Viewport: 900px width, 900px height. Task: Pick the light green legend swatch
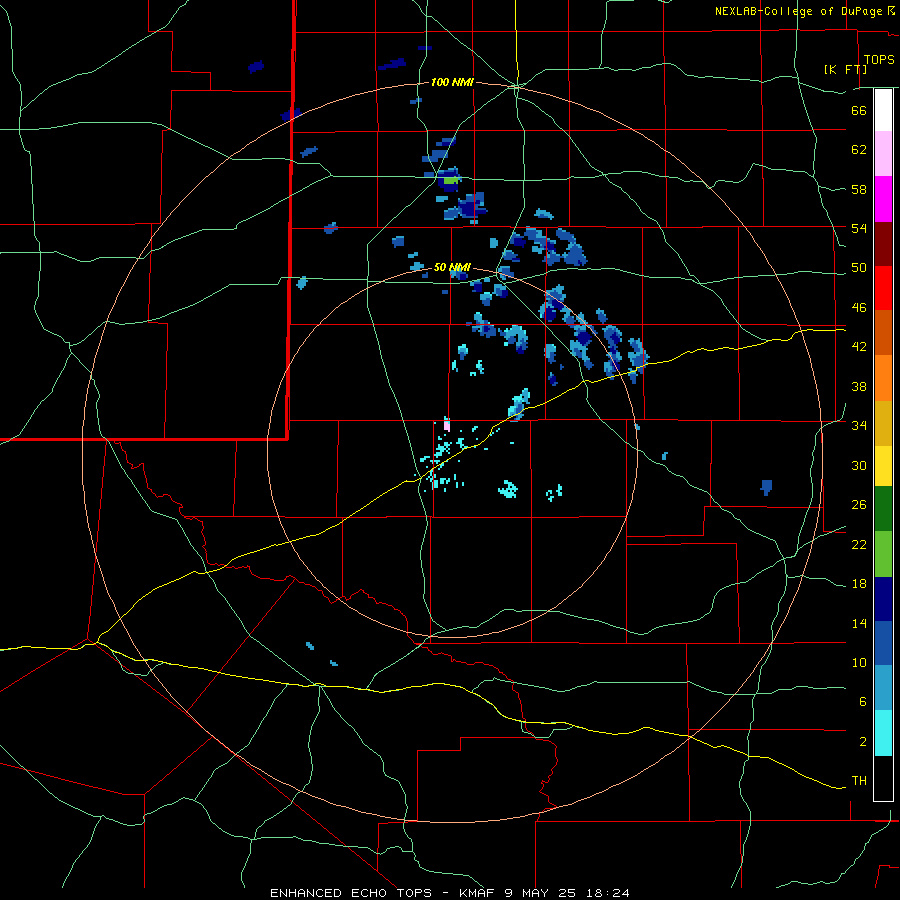tap(883, 554)
